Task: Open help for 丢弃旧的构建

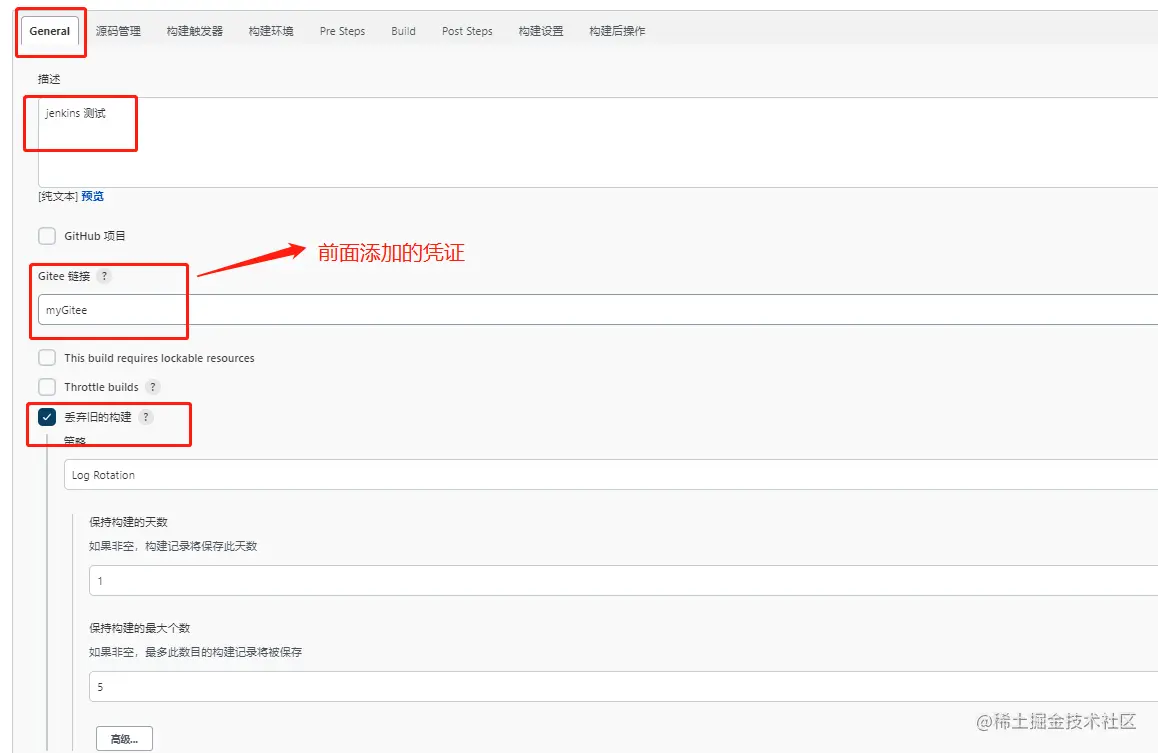Action: coord(145,417)
